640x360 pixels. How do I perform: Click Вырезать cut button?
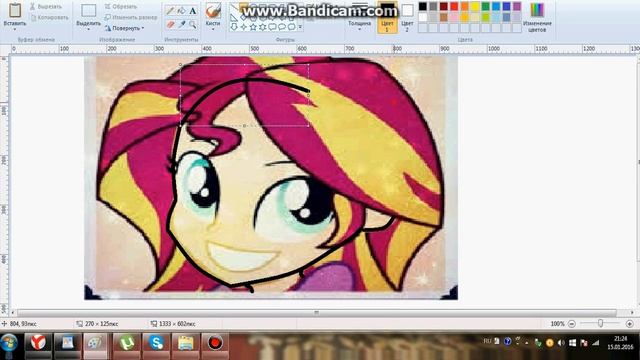46,7
